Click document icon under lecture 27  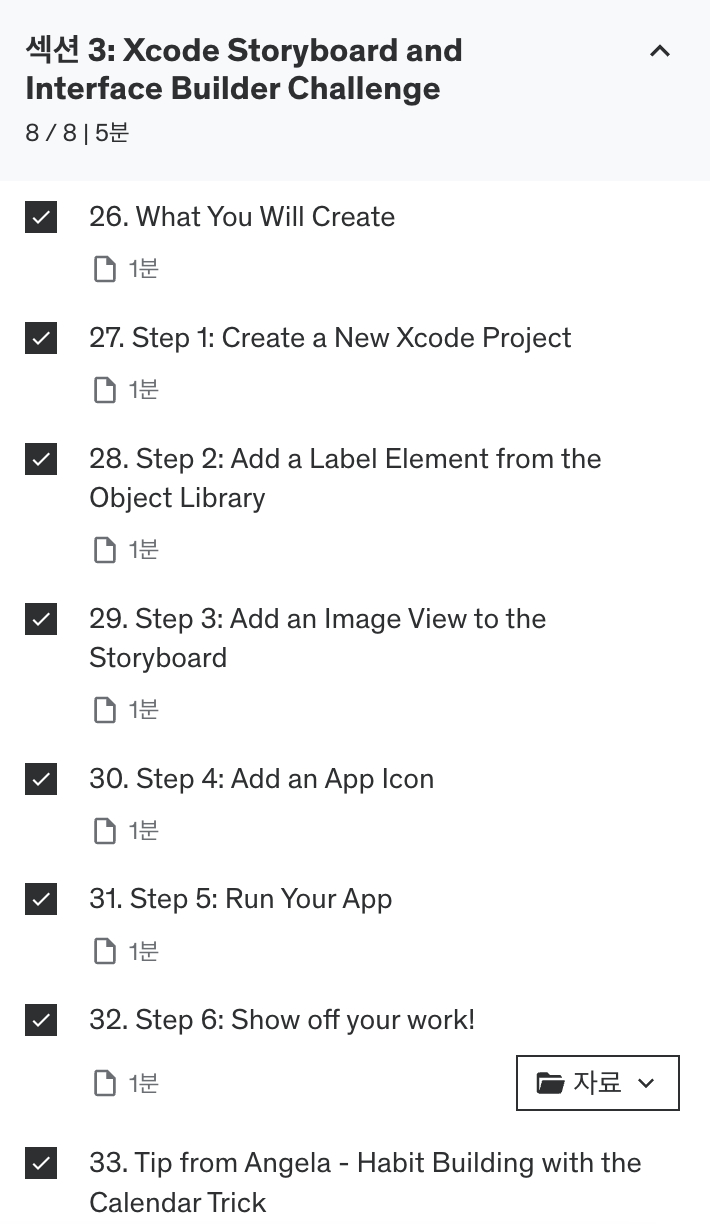pos(104,390)
